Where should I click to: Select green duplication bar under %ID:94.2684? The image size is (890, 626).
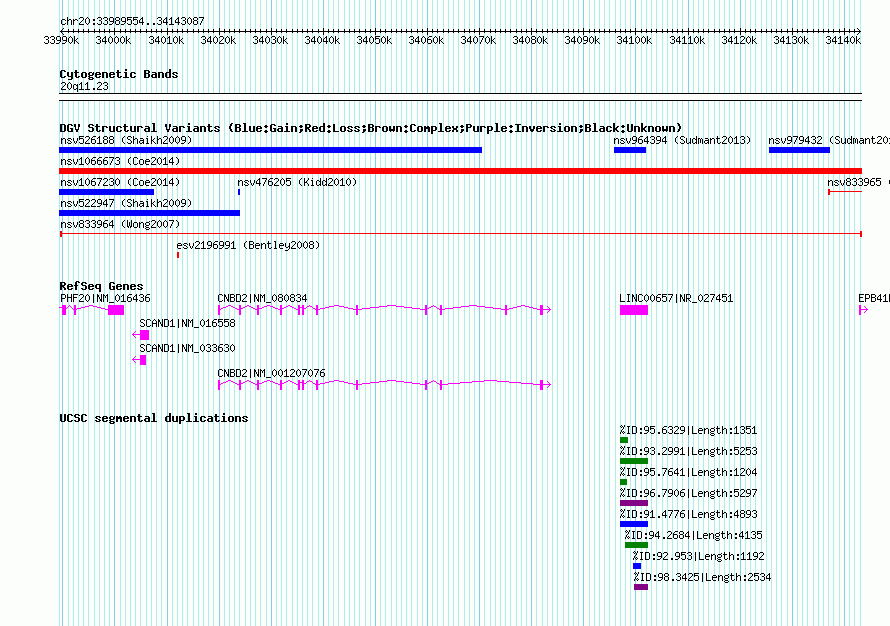(636, 545)
